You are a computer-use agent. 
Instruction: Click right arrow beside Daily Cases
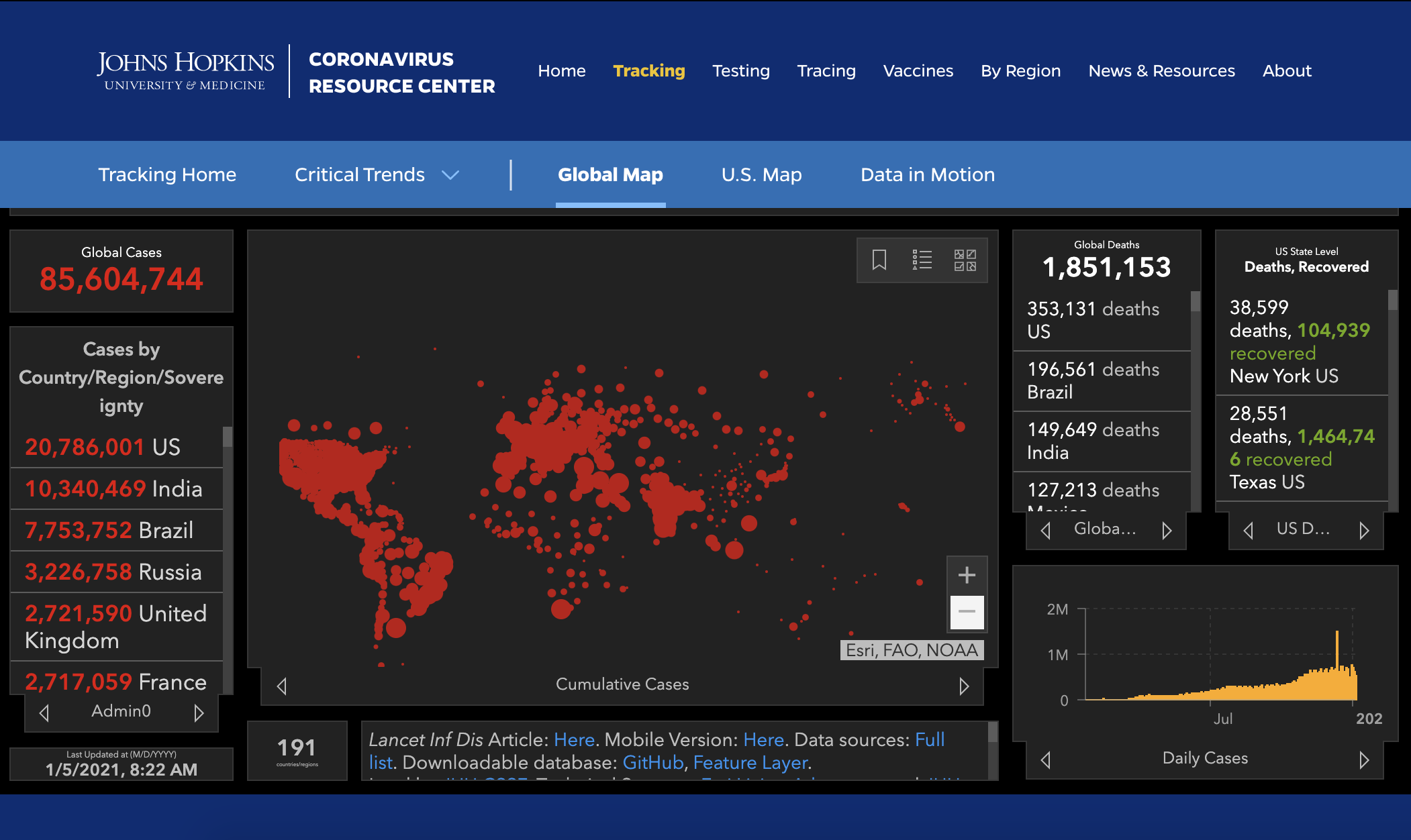(x=1363, y=759)
